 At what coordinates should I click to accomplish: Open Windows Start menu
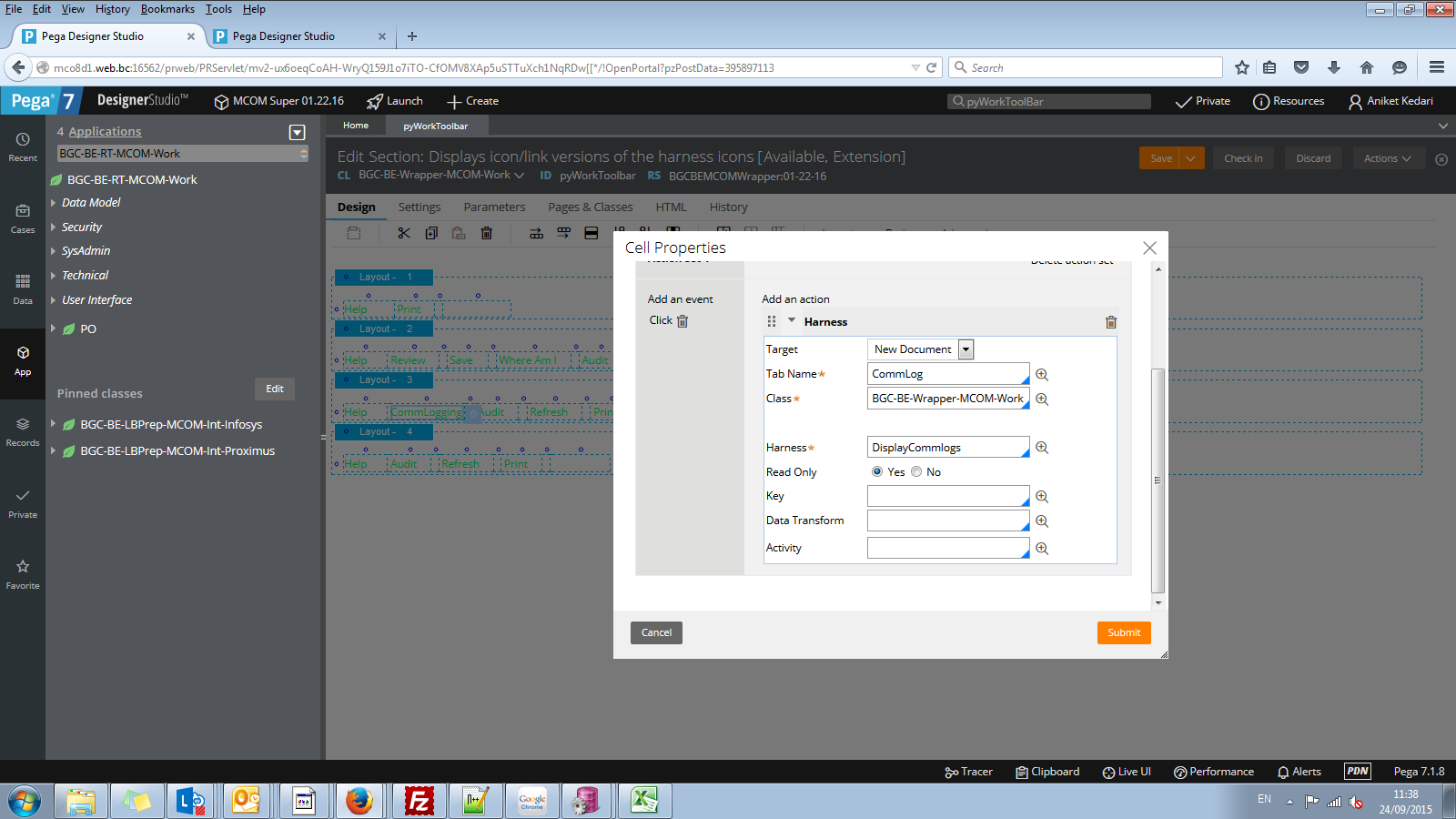25,802
